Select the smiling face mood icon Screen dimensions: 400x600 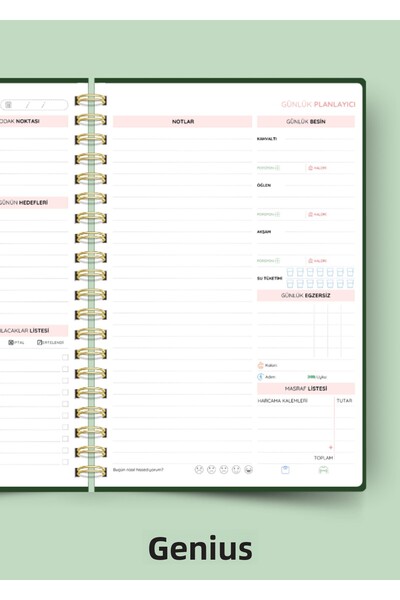(236, 470)
